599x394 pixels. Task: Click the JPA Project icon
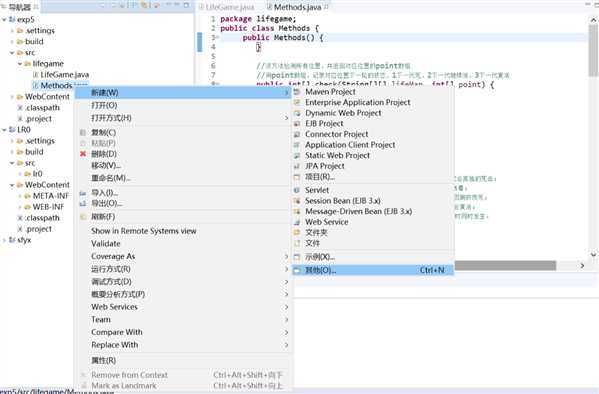297,166
